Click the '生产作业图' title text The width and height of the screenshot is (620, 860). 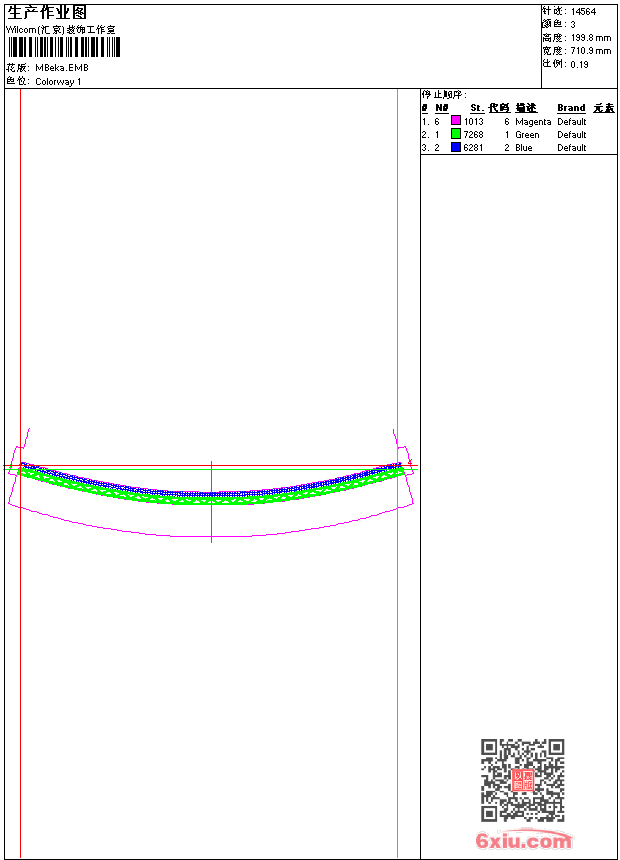[x=47, y=13]
